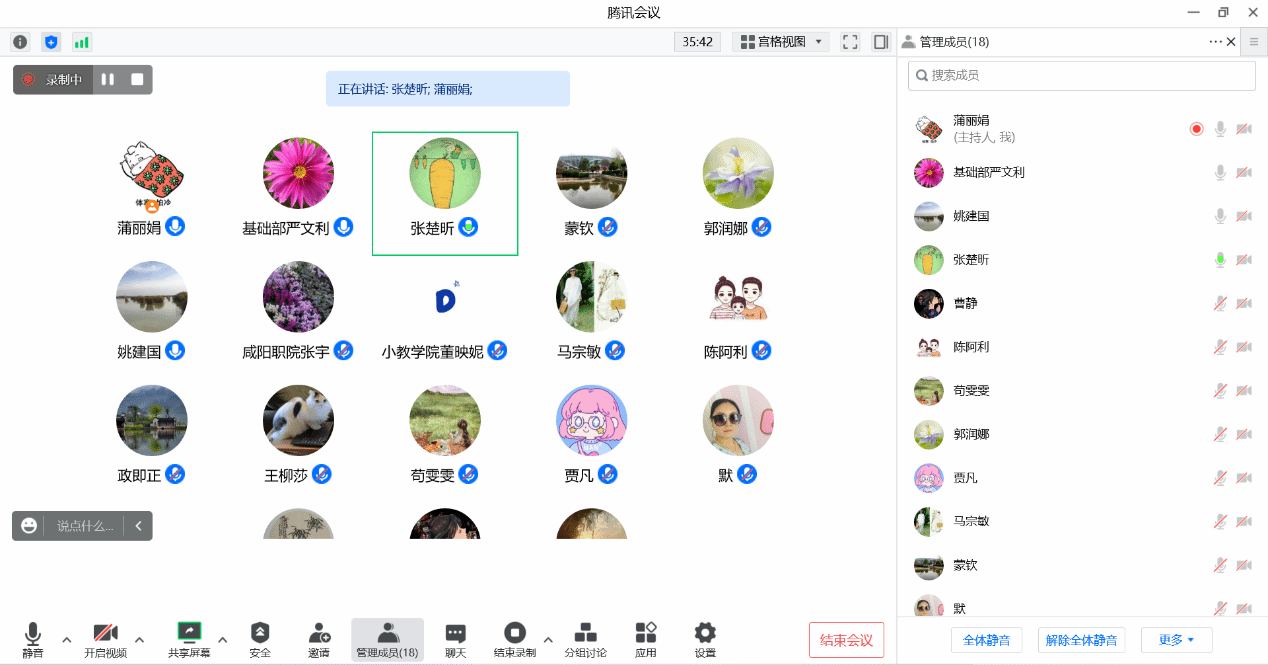
Task: Turn on video with 开启视频
Action: [x=105, y=633]
